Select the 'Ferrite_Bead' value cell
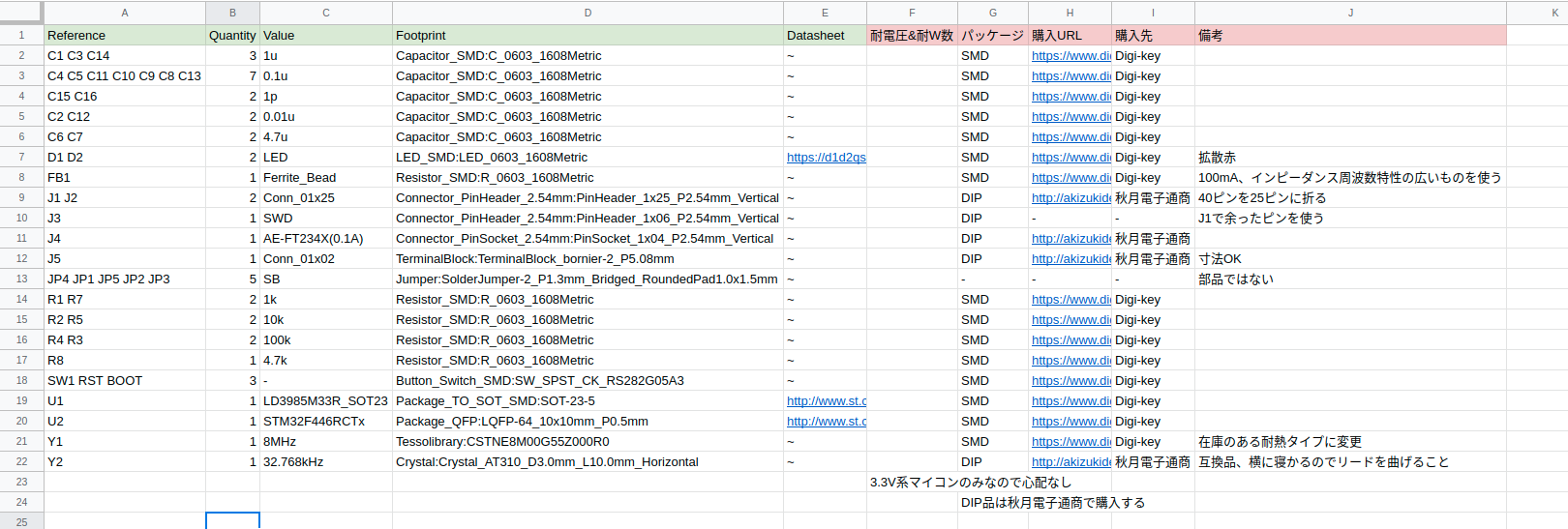The height and width of the screenshot is (529, 1568). (326, 177)
